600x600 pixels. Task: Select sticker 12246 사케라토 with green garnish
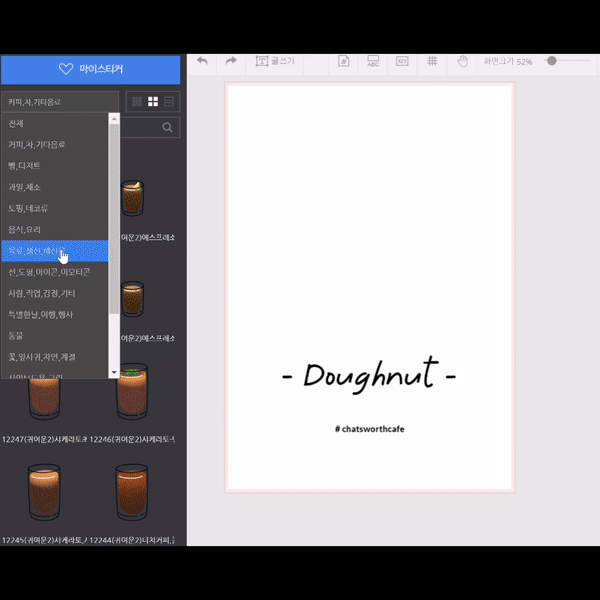coord(132,391)
